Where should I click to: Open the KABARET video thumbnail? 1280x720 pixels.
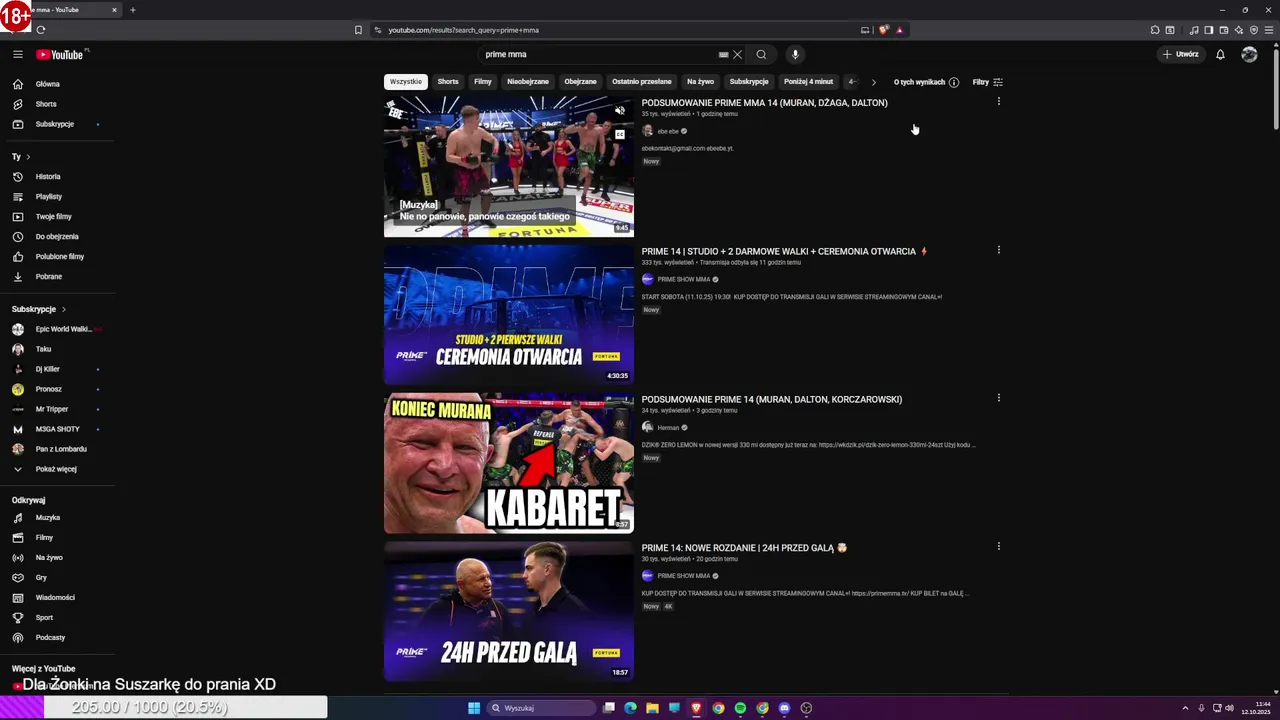pos(509,463)
